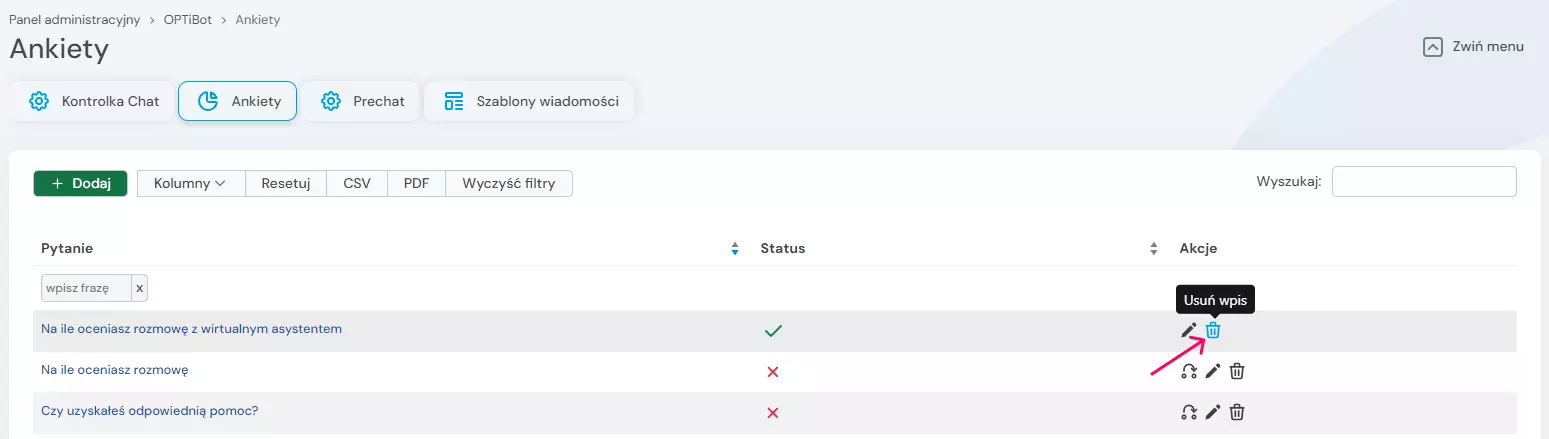Clear the phrase filter with x button
Viewport: 1549px width, 439px height.
click(140, 288)
